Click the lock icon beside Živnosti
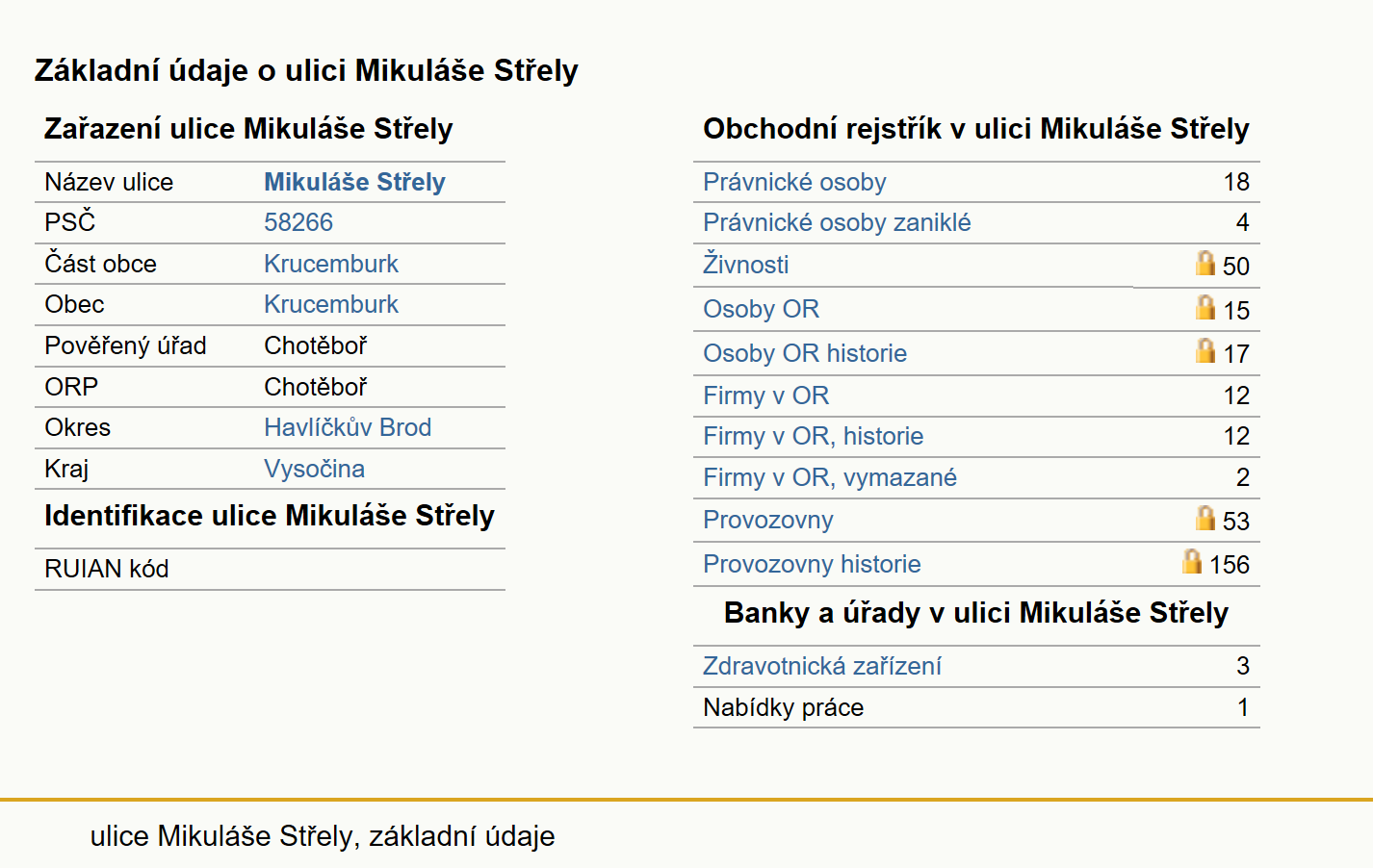Screen dimensions: 1373x868 coord(1205,263)
